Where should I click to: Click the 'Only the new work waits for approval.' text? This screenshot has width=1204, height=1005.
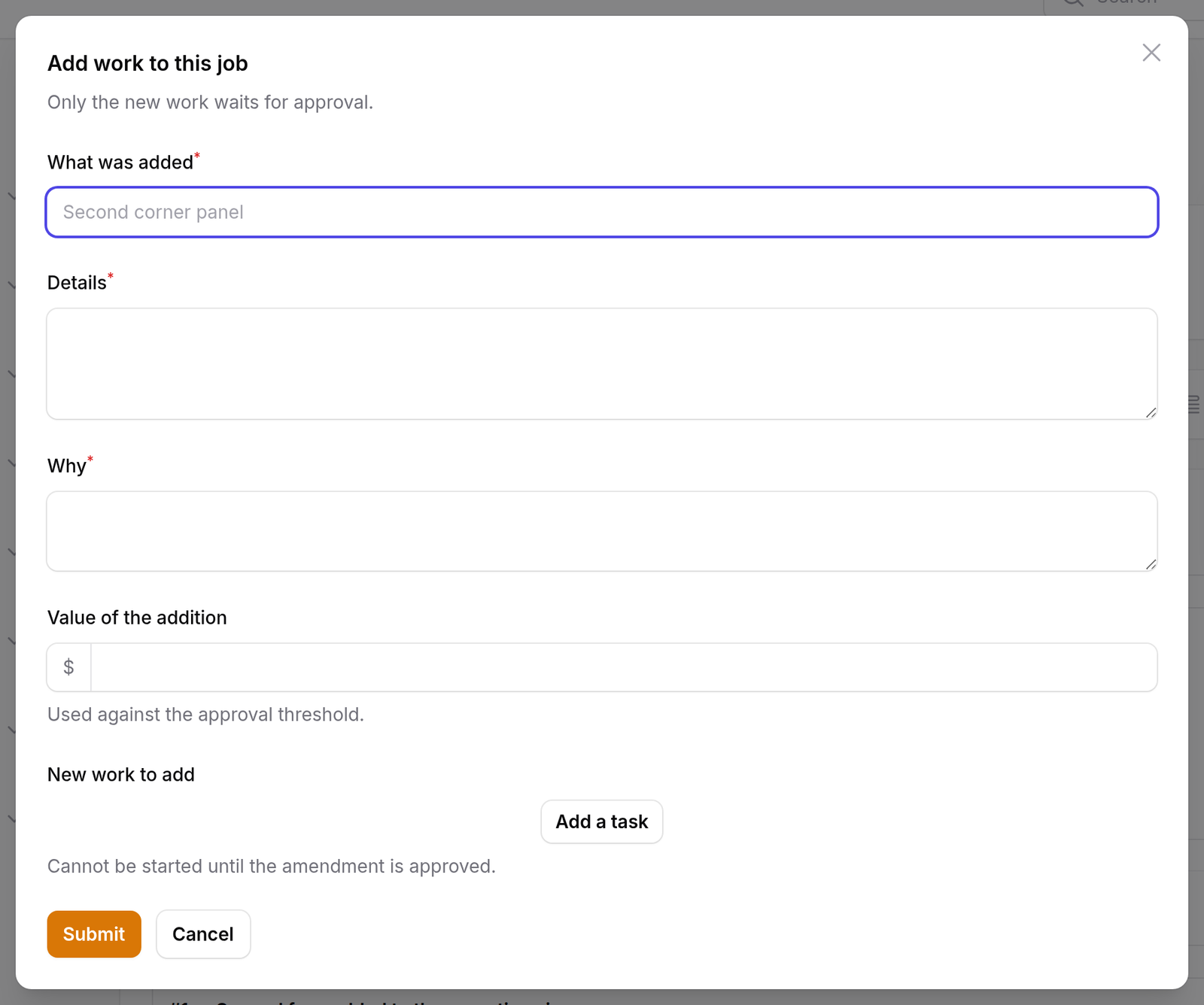pos(210,102)
